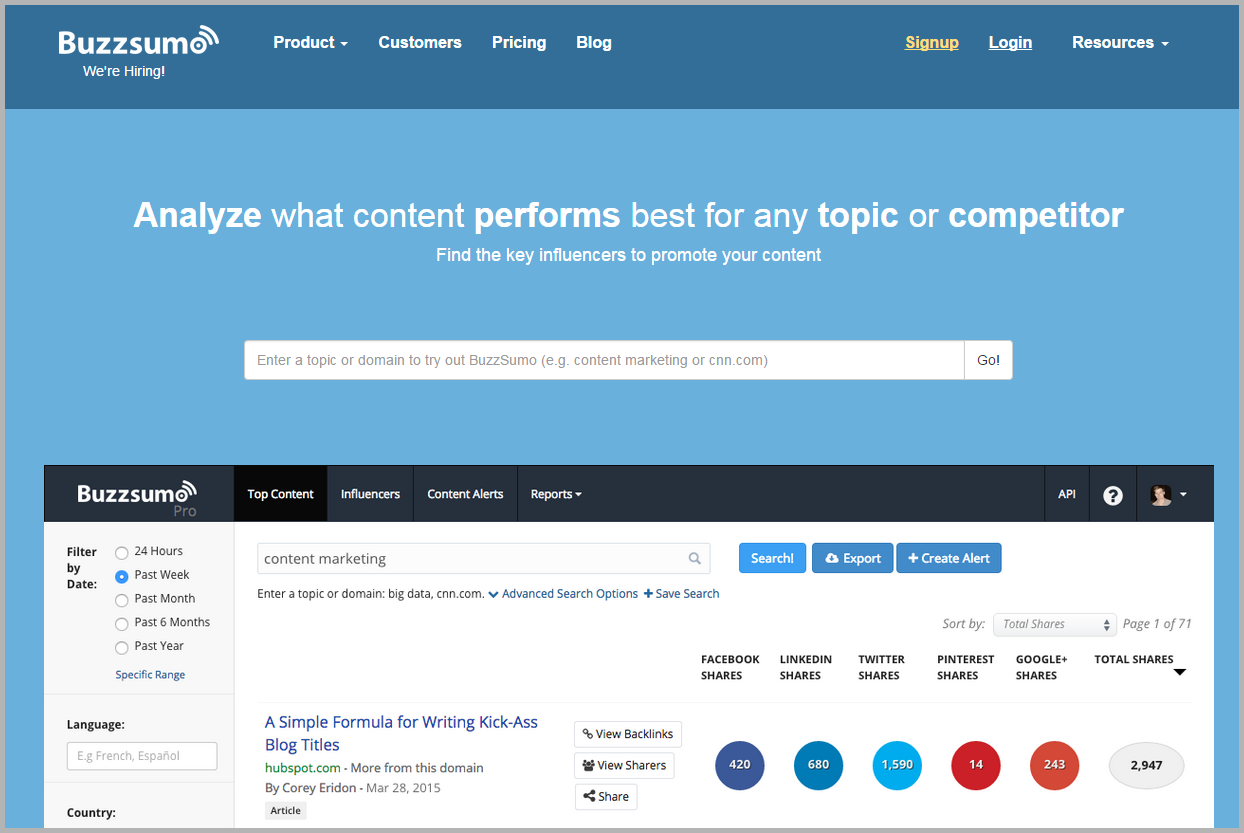The width and height of the screenshot is (1244, 833).
Task: Click the Create Alert button
Action: (949, 558)
